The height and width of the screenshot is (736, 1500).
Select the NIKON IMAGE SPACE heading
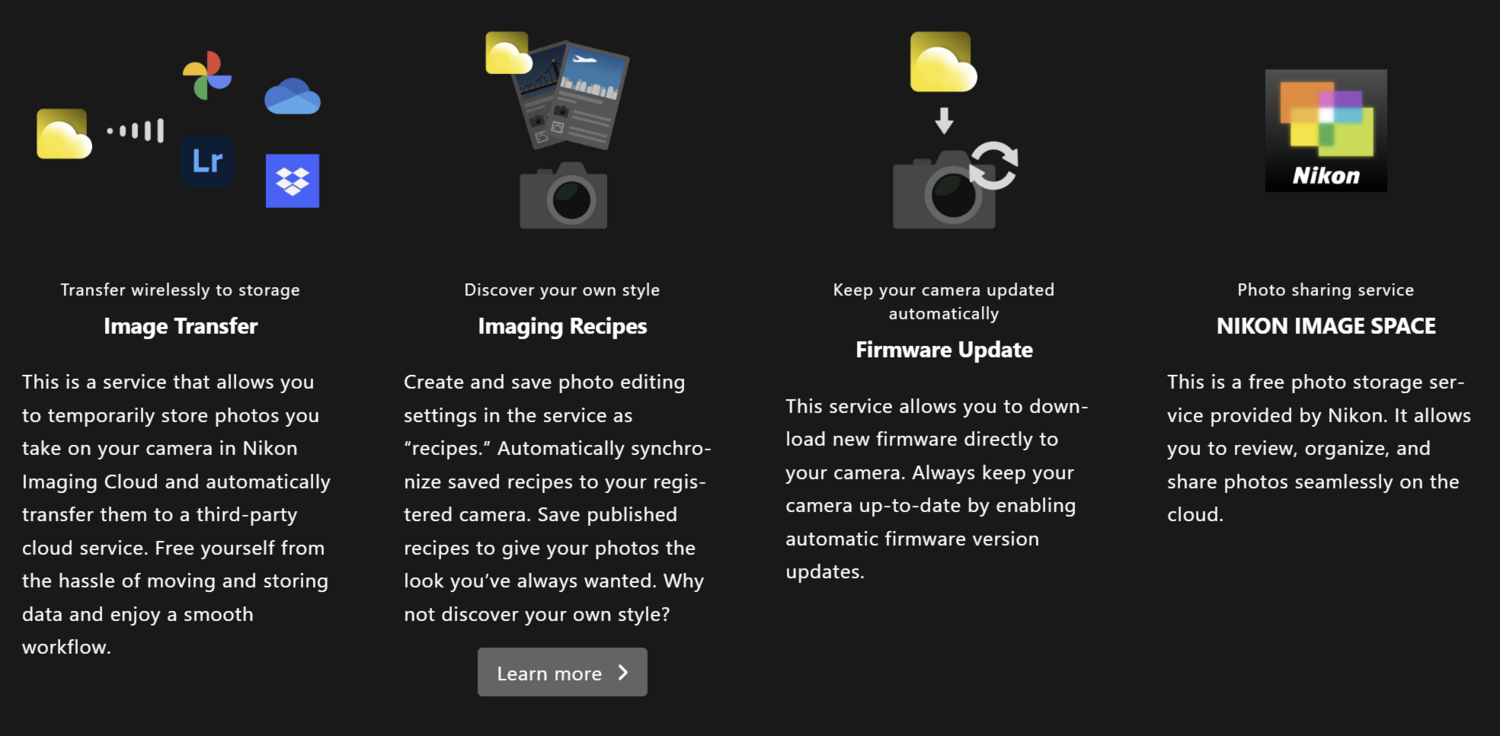click(x=1326, y=326)
